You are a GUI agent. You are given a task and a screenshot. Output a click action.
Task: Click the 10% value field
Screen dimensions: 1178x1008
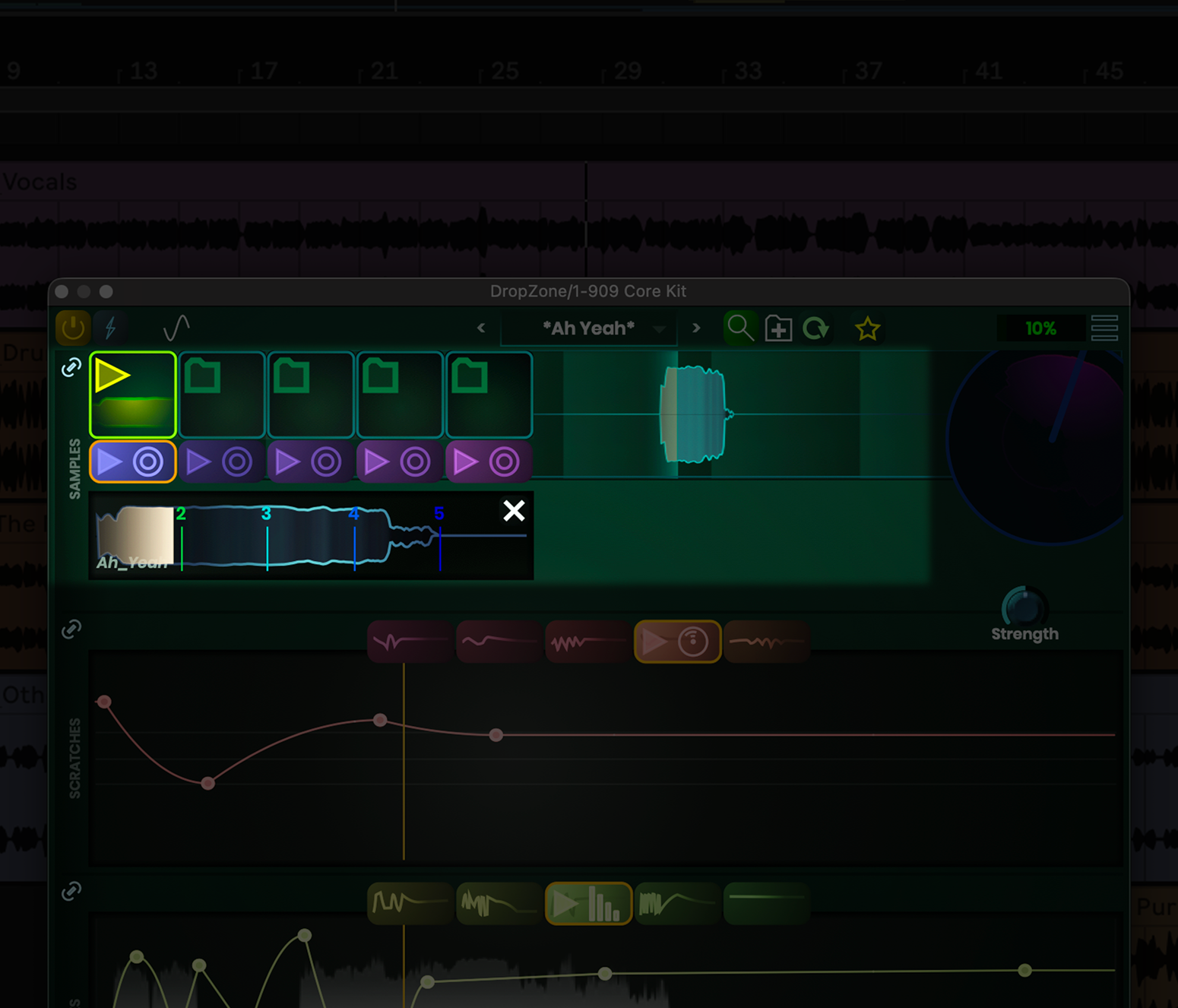[x=1040, y=328]
